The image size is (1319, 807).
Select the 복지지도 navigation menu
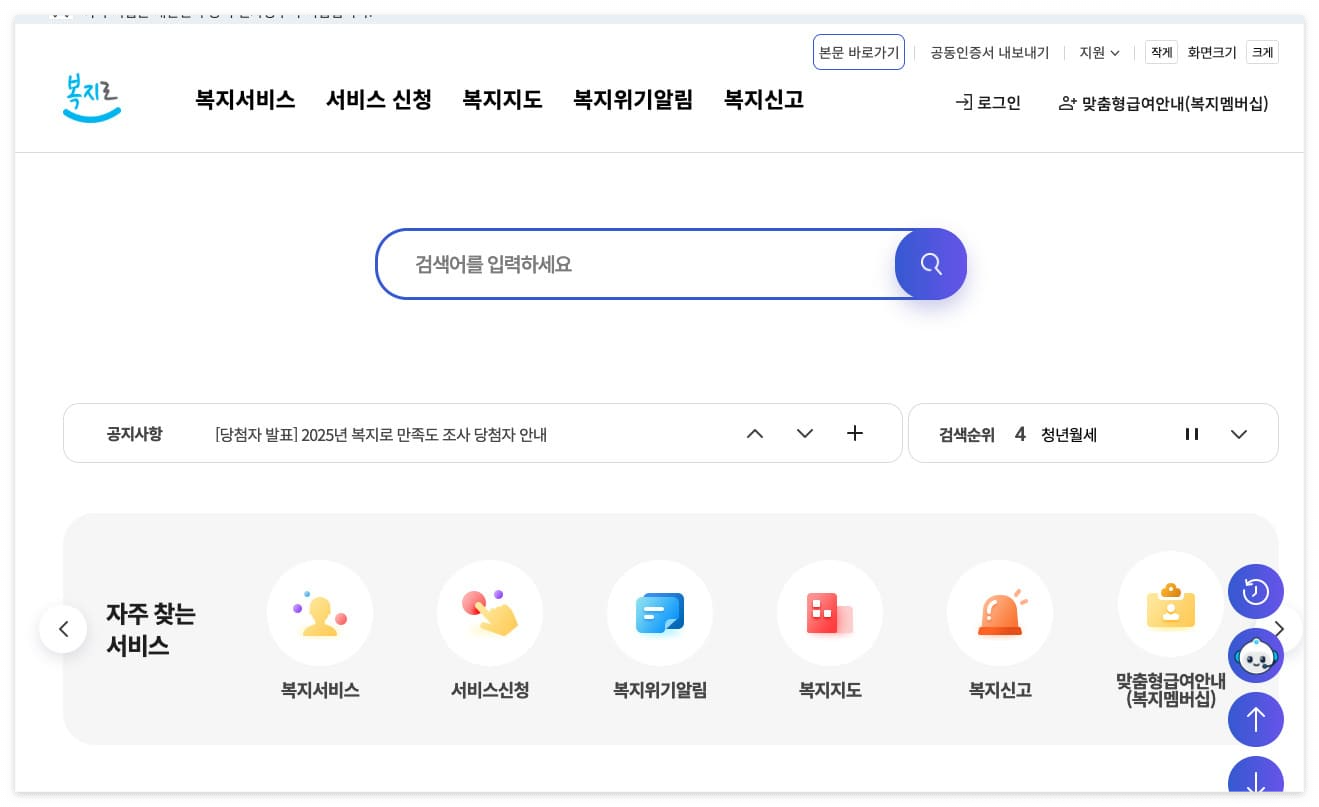point(502,99)
